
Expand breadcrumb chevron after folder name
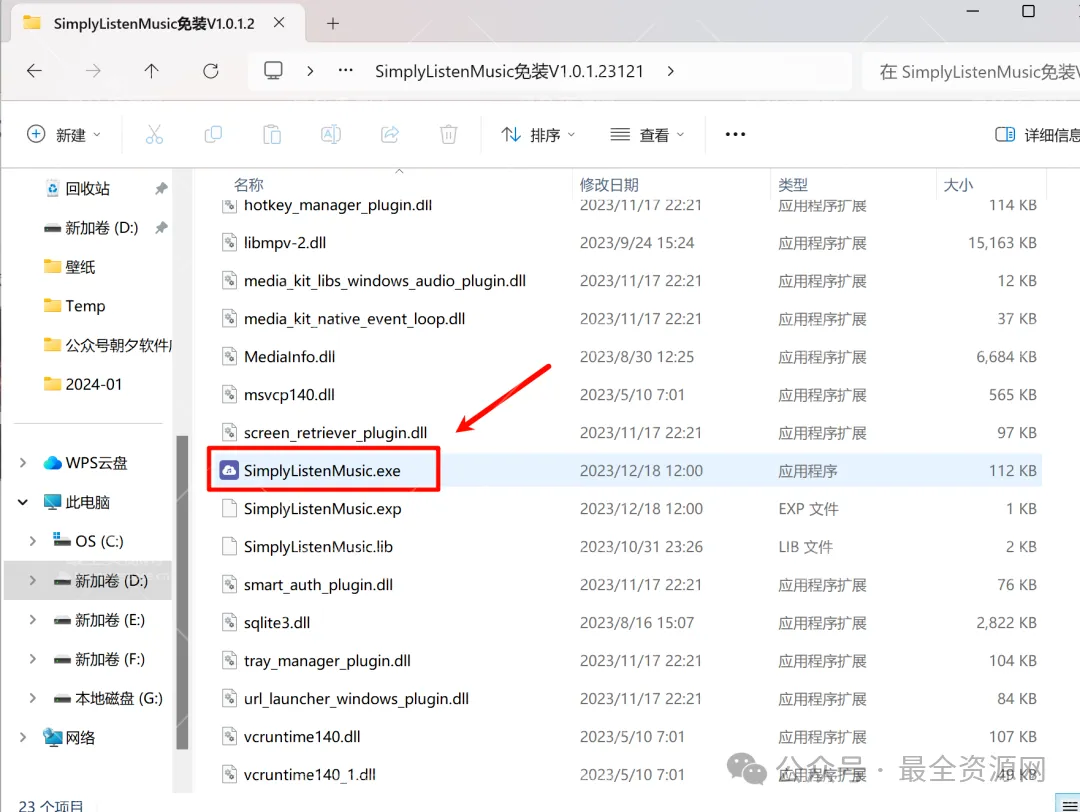(x=671, y=71)
